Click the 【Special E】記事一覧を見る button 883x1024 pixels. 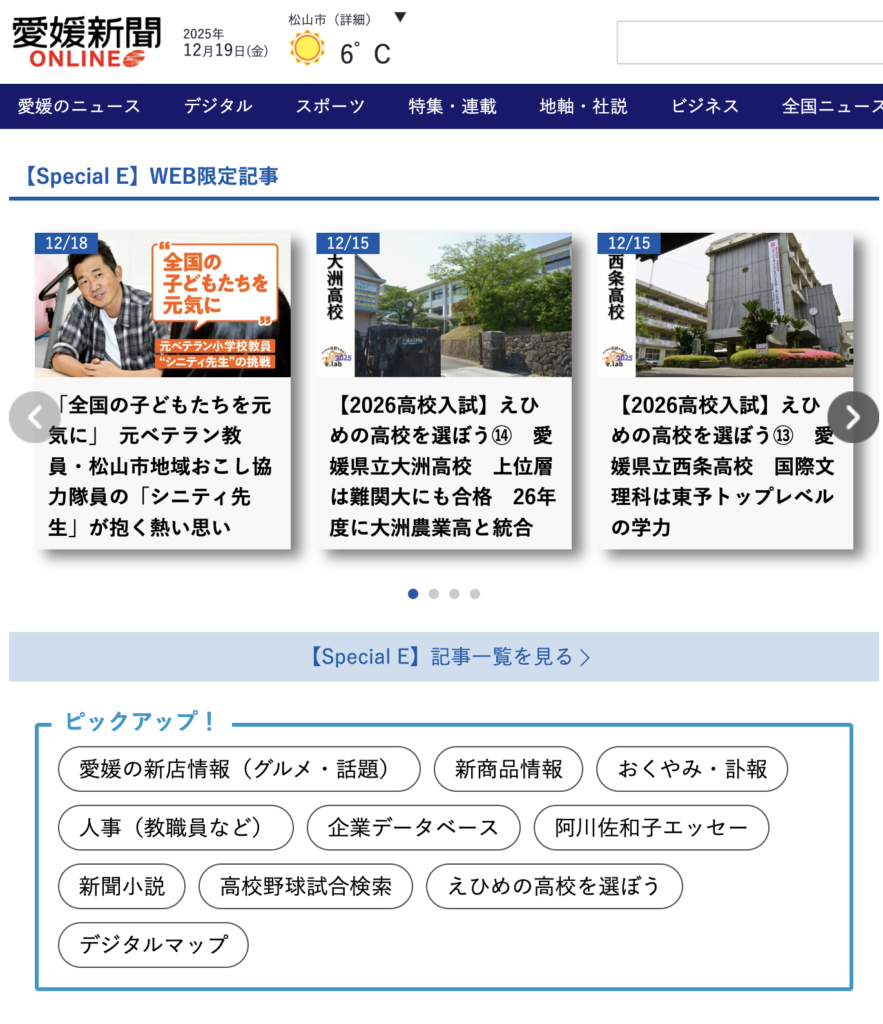(444, 657)
